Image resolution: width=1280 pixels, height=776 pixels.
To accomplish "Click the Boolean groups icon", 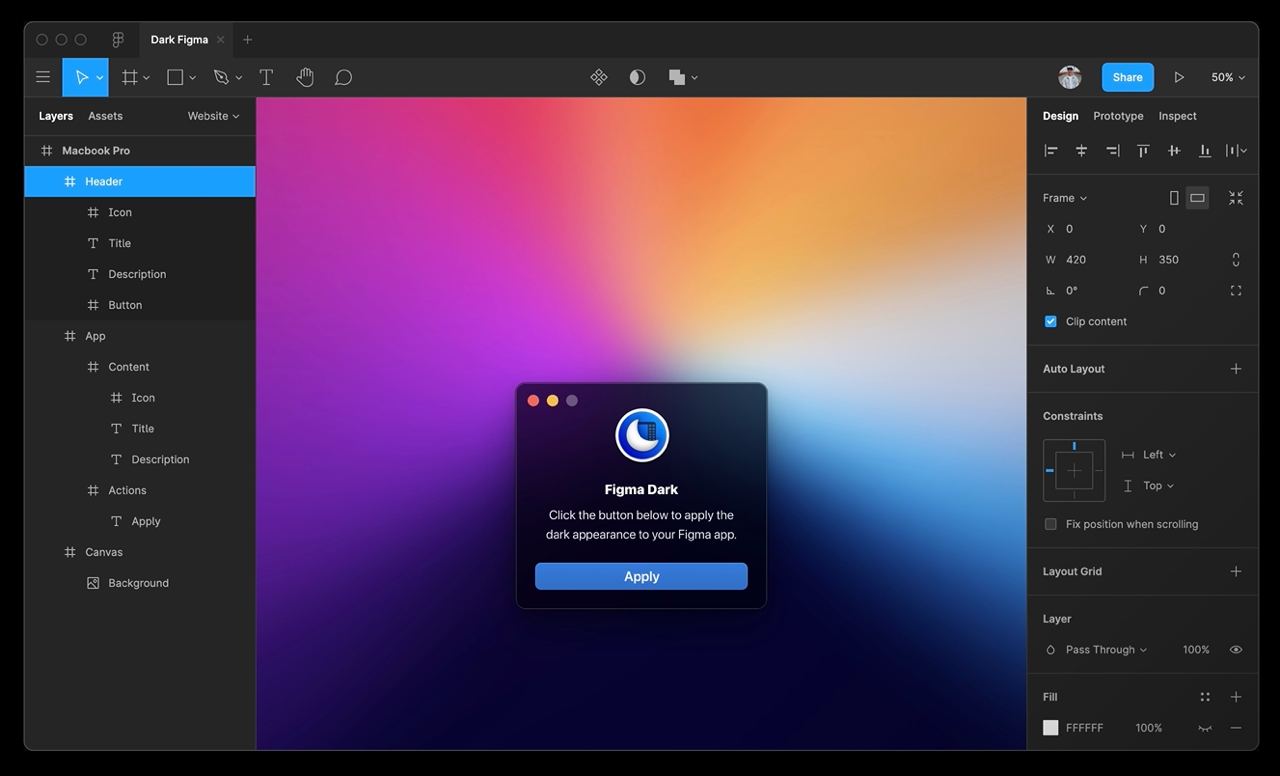I will 677,77.
